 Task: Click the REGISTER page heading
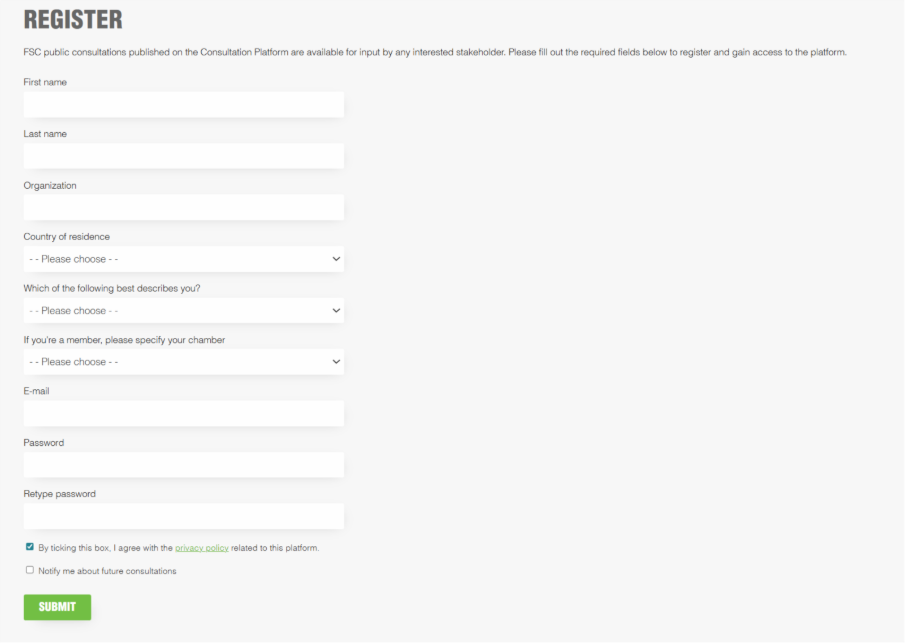(73, 20)
